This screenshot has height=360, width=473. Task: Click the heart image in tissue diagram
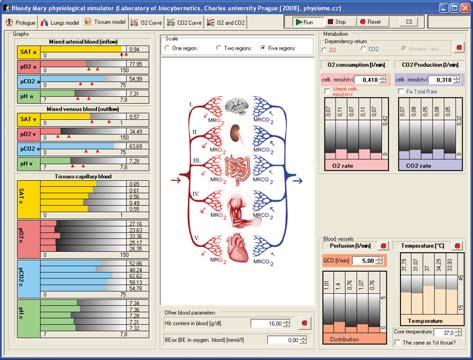tap(237, 248)
